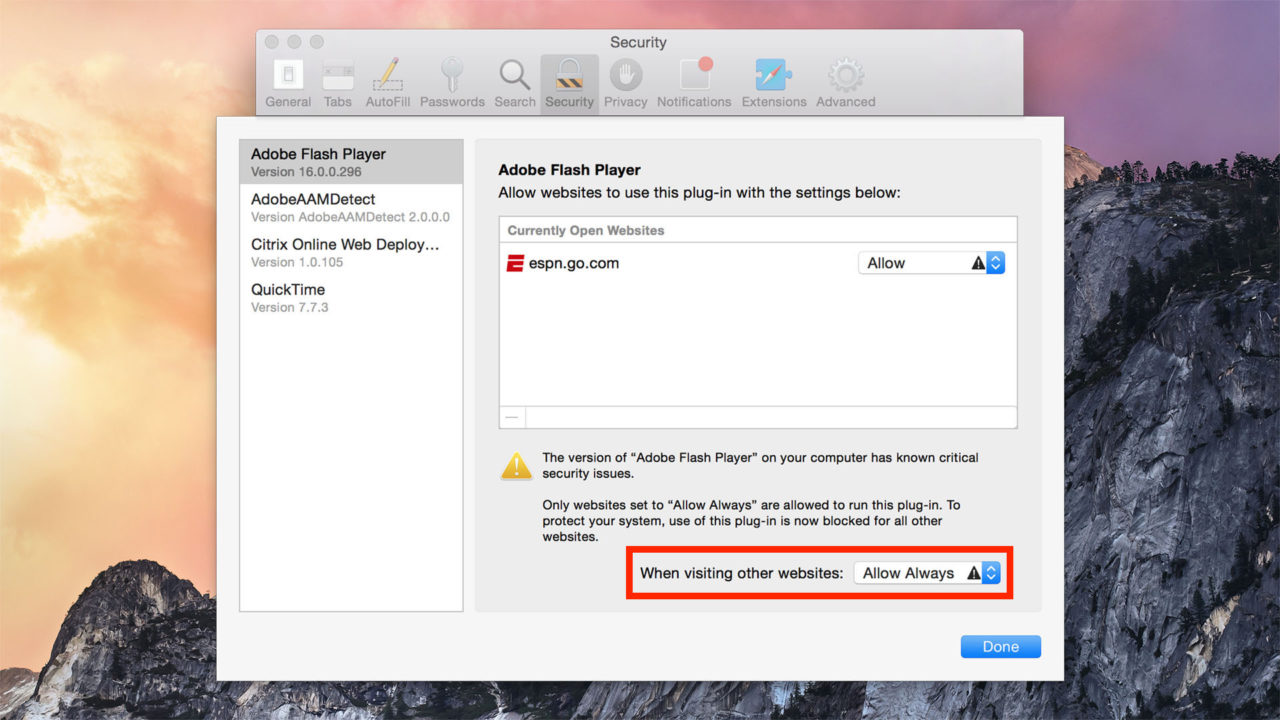Select the Security padlock icon
1280x720 pixels.
pos(570,76)
